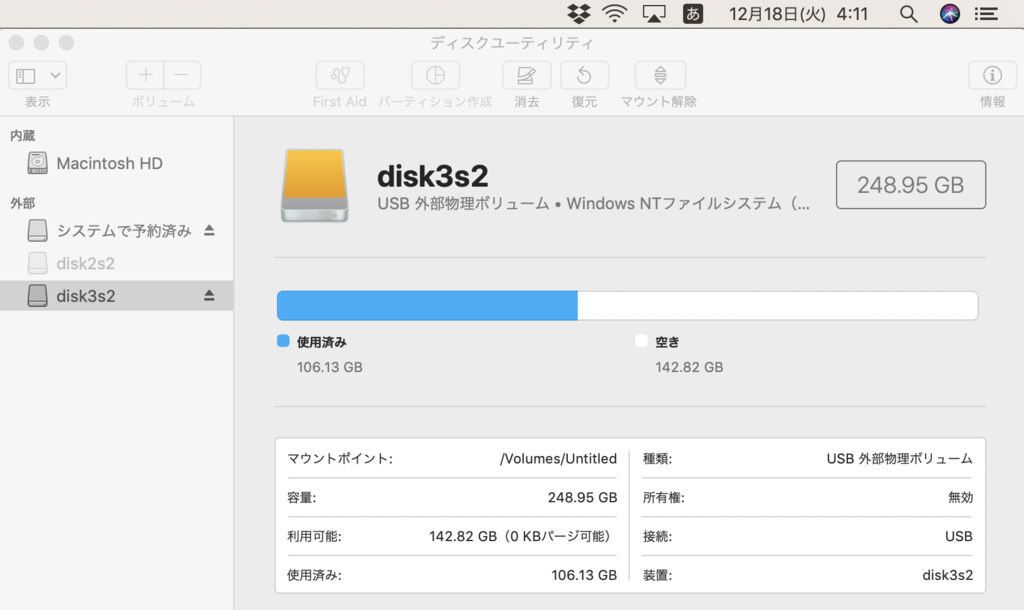The height and width of the screenshot is (610, 1024).
Task: Click the 106.13 GB value under 使用済み legend
Action: tap(330, 368)
